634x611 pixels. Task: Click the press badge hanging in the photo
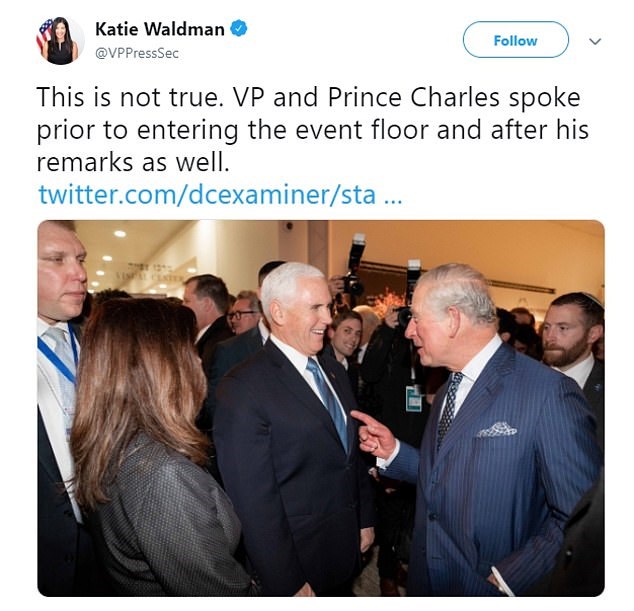[414, 399]
